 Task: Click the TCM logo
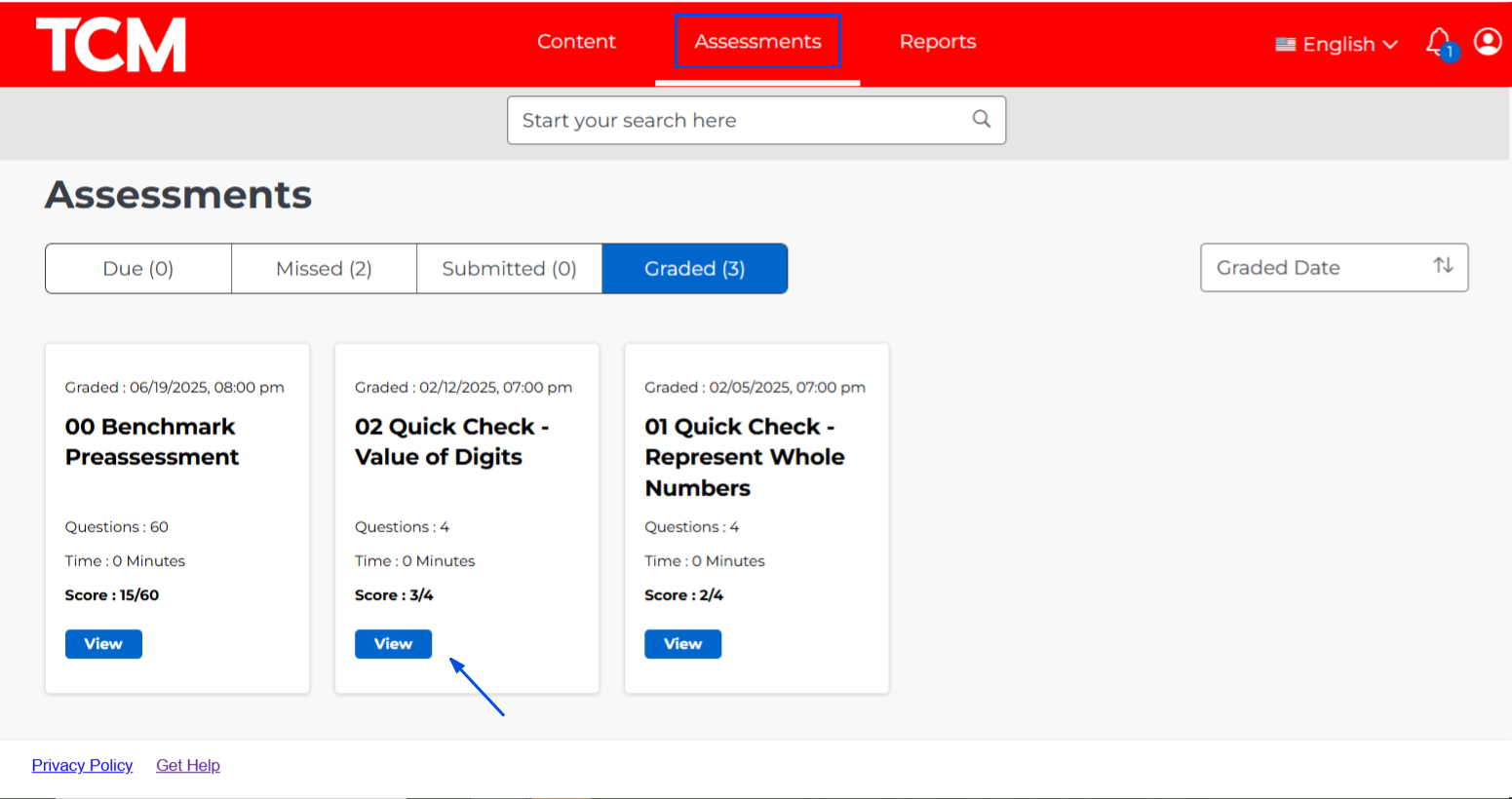pyautogui.click(x=111, y=45)
